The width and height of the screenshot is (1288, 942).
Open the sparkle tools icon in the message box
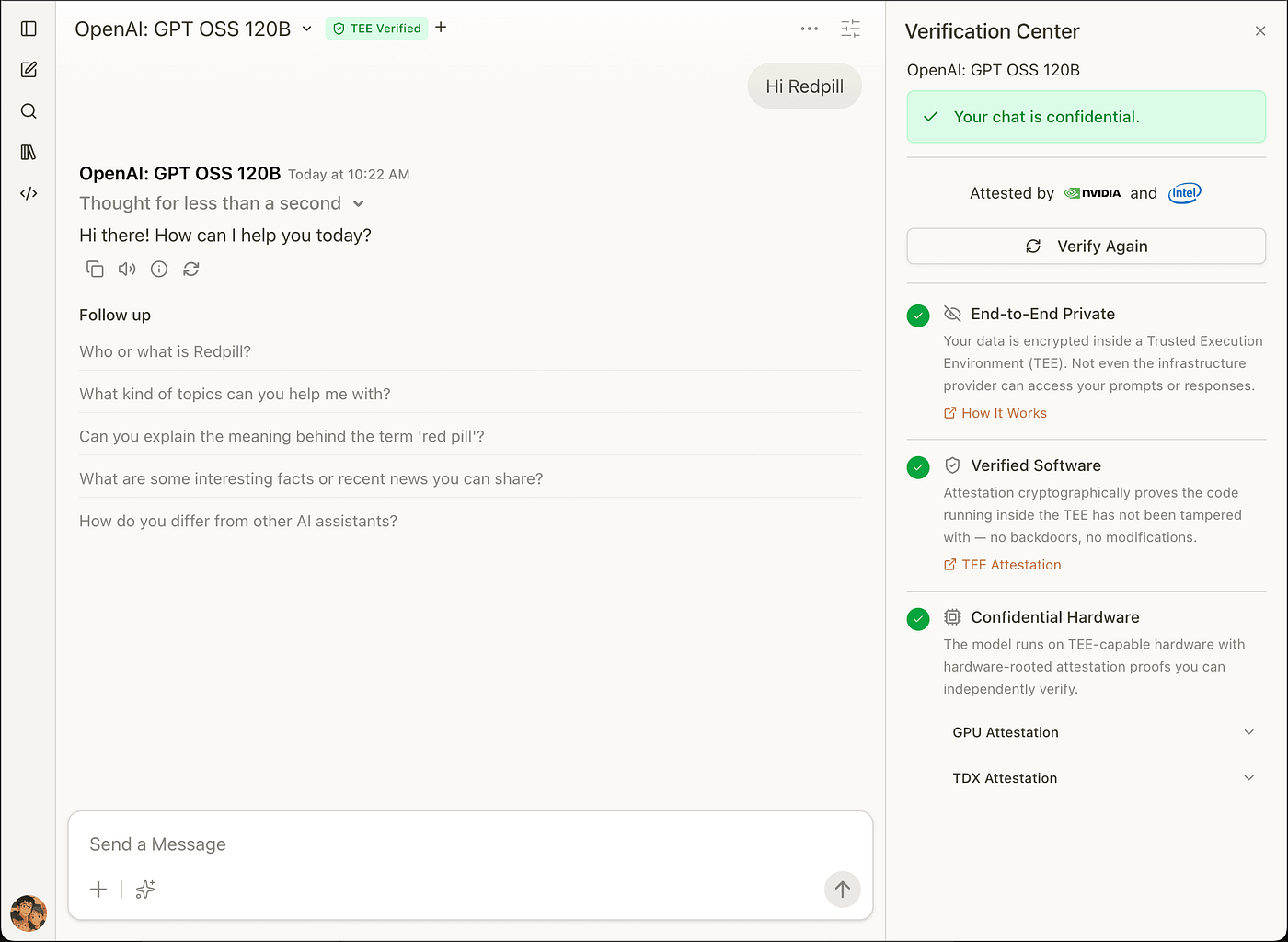[x=145, y=890]
